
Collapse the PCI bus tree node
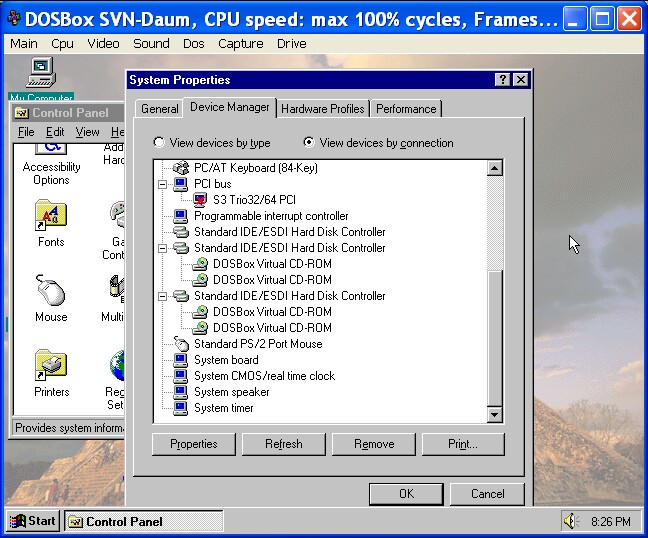pos(163,184)
